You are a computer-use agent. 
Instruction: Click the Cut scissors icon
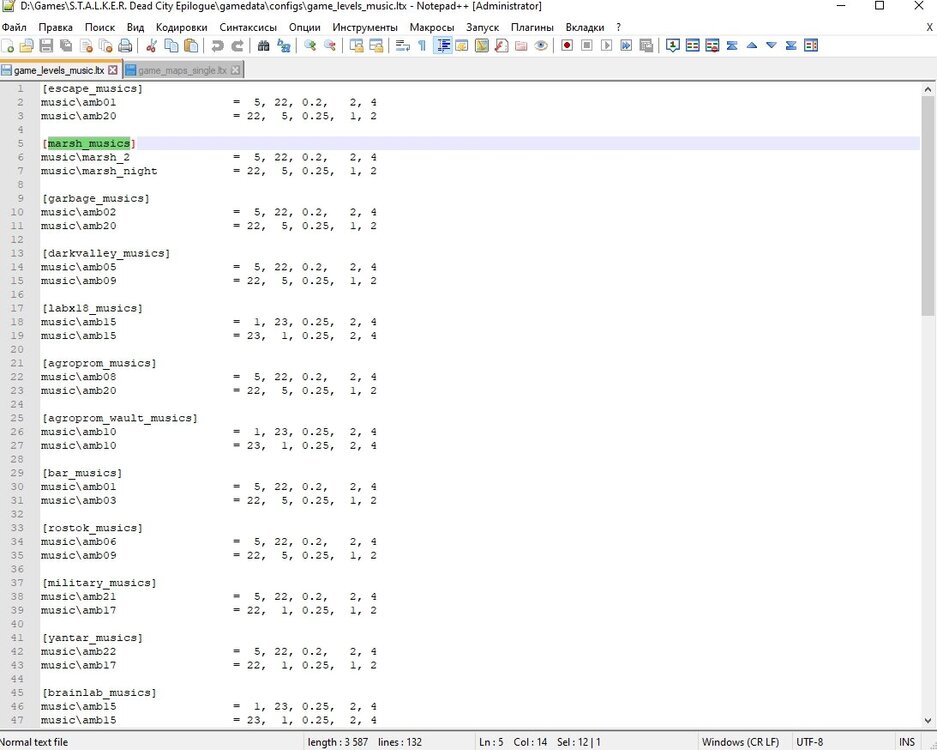click(x=152, y=46)
